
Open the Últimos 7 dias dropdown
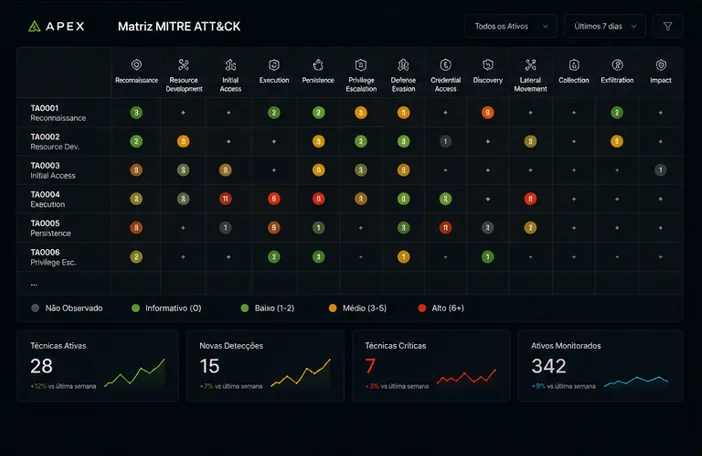click(605, 26)
